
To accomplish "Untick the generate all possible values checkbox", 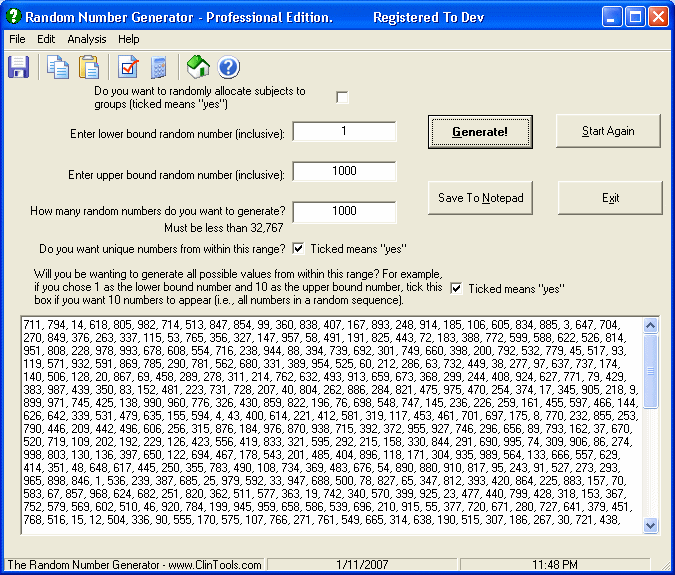I will 457,288.
